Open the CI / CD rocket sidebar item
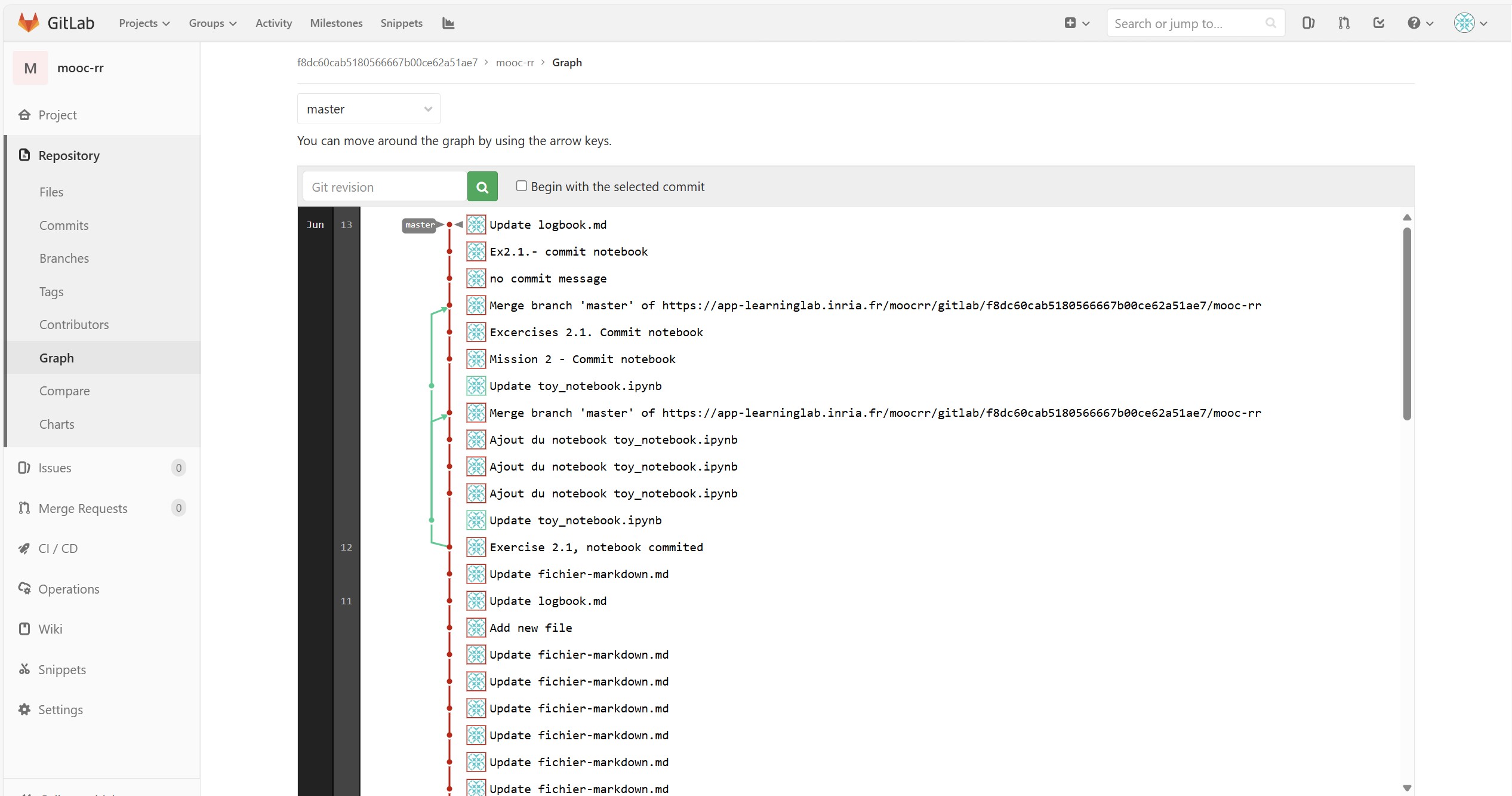The image size is (1512, 796). point(58,548)
